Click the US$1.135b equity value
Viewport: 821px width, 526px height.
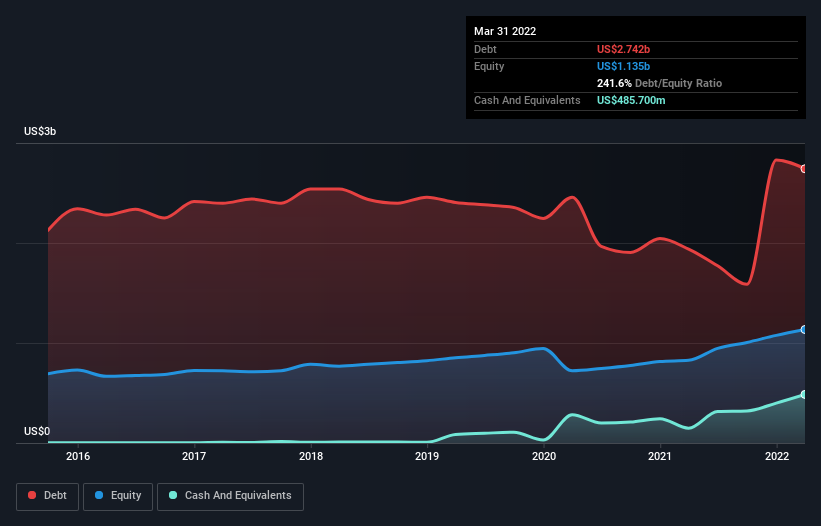tap(624, 66)
